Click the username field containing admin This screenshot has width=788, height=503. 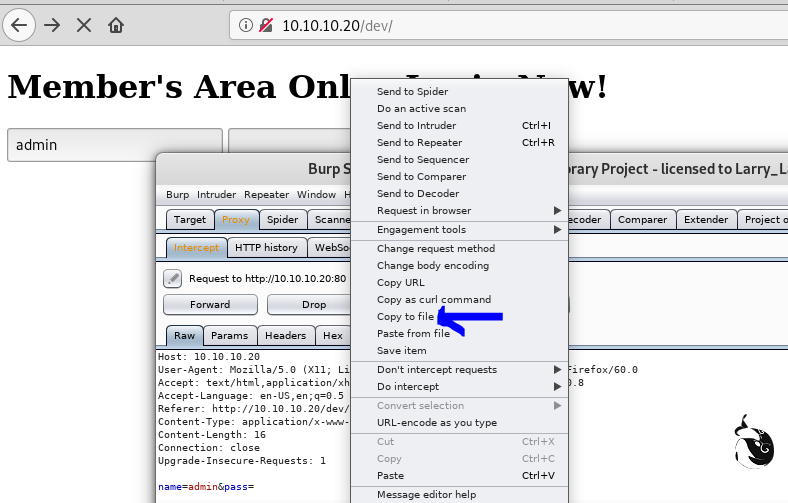(114, 145)
